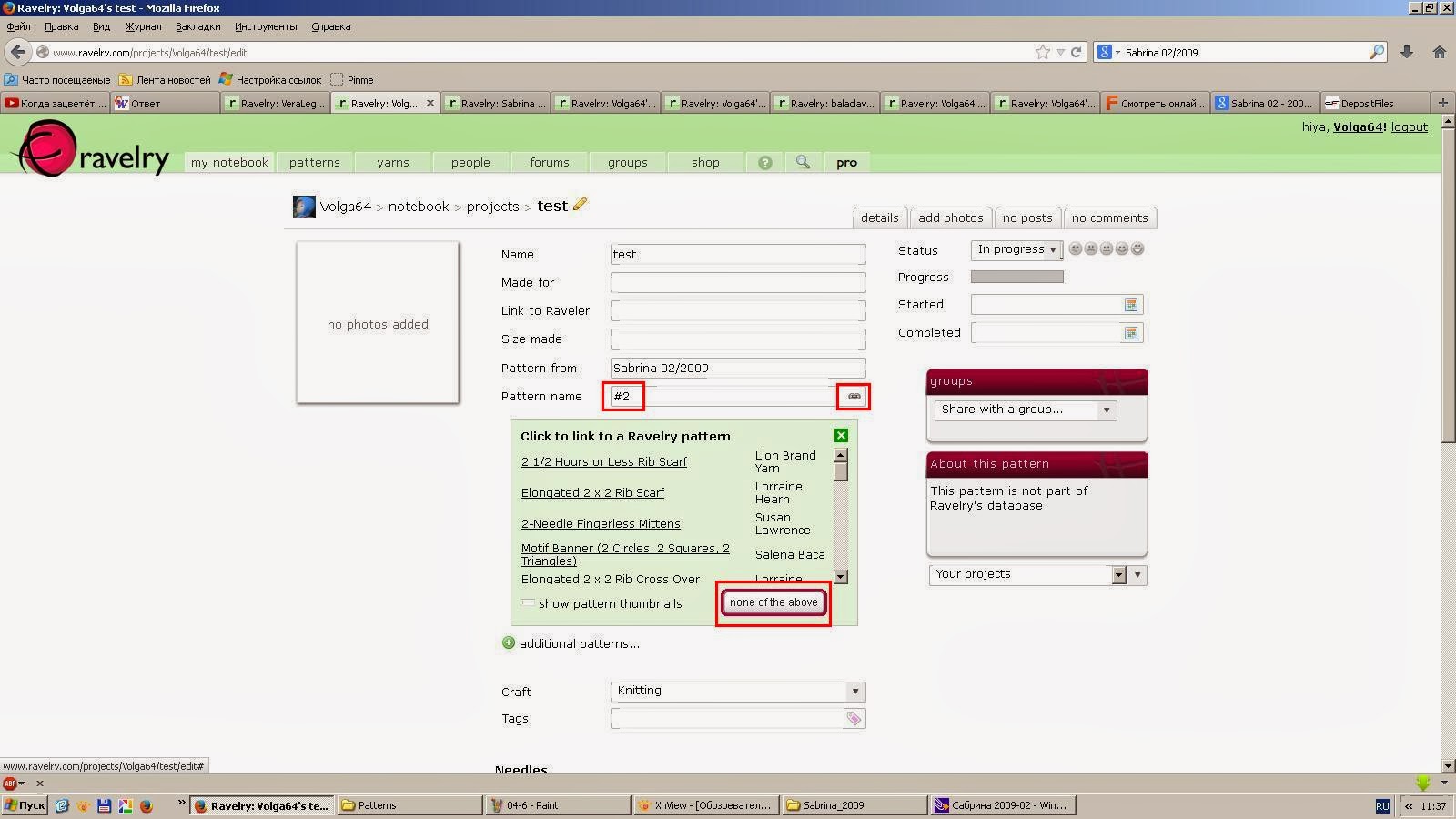Click the logout link
This screenshot has width=1456, height=819.
[1409, 126]
